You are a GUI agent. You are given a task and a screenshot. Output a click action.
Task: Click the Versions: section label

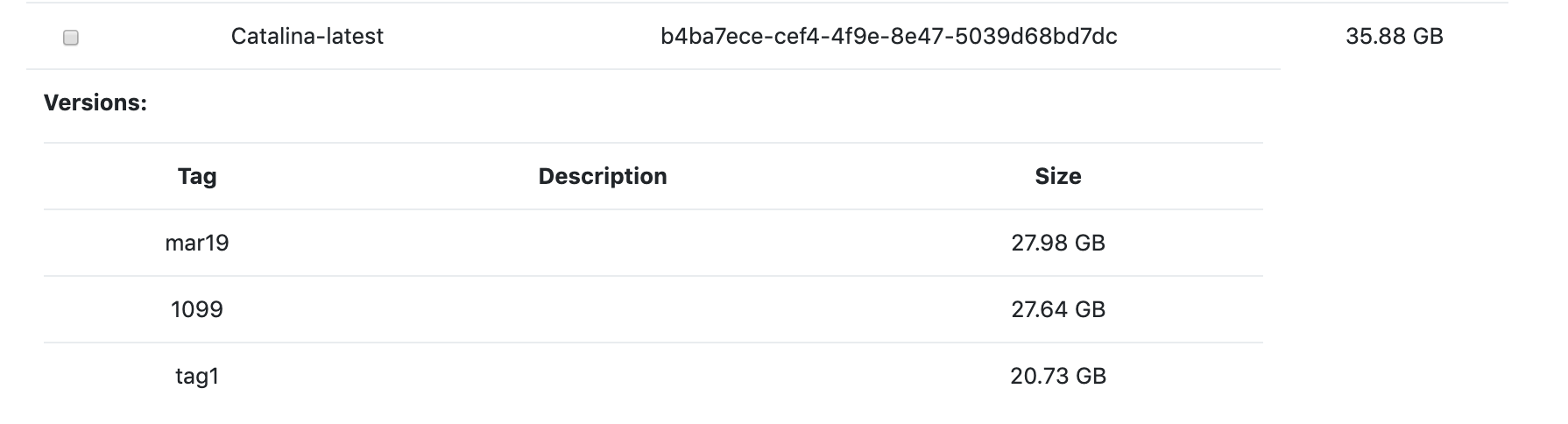click(95, 102)
